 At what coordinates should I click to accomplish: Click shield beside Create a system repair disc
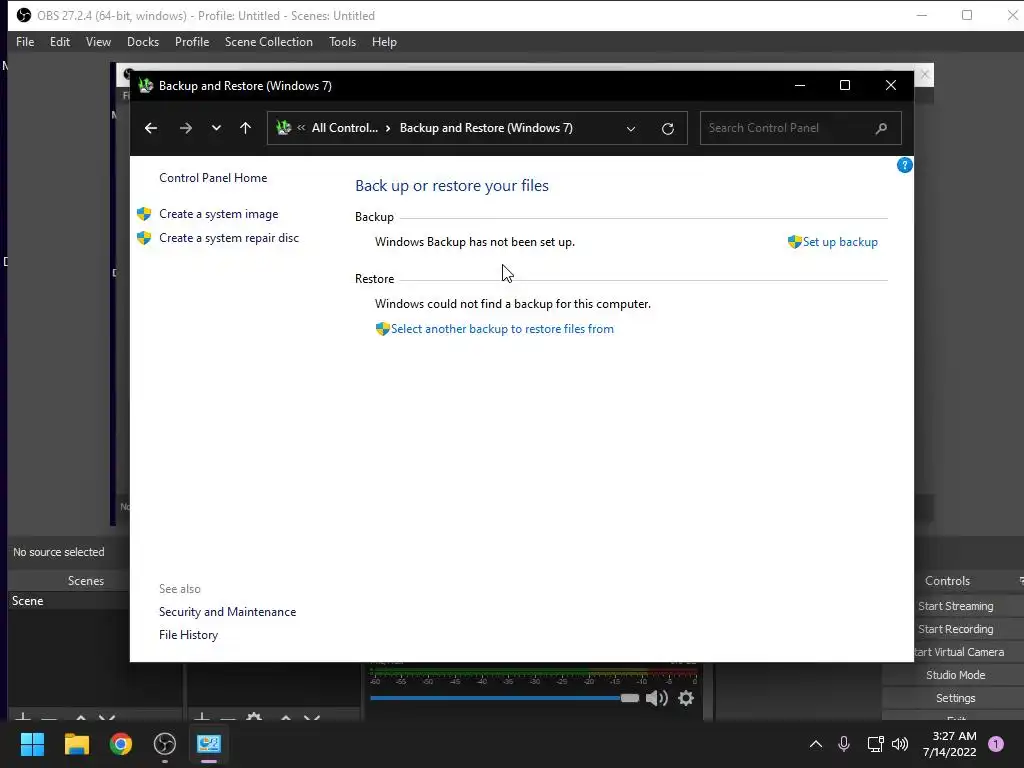click(x=144, y=238)
